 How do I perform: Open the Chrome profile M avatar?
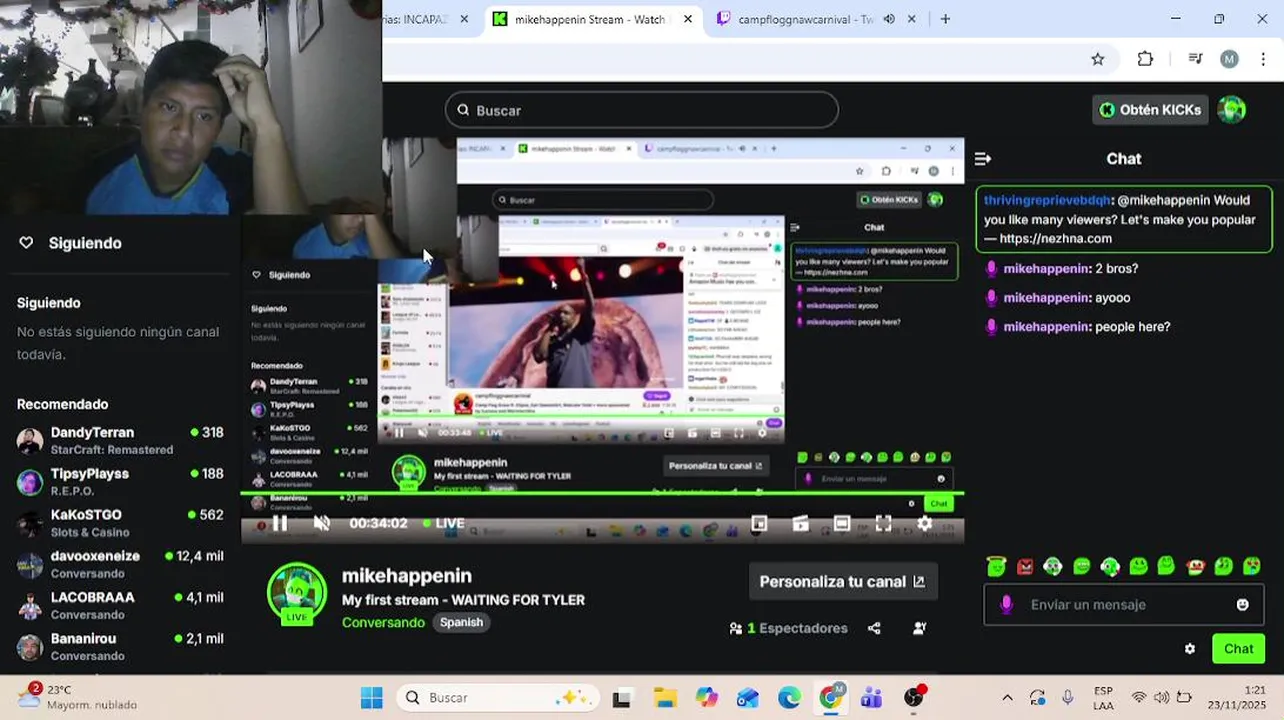(1229, 59)
